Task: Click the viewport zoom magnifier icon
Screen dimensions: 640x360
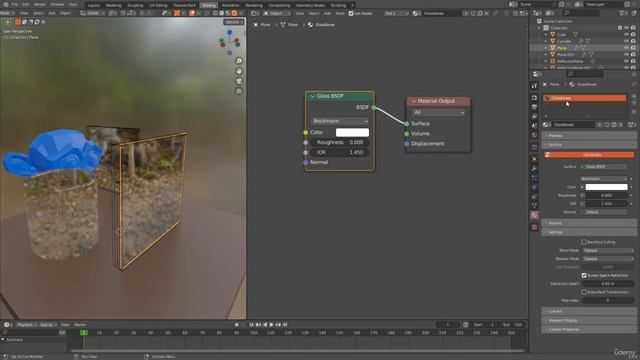Action: (x=239, y=61)
